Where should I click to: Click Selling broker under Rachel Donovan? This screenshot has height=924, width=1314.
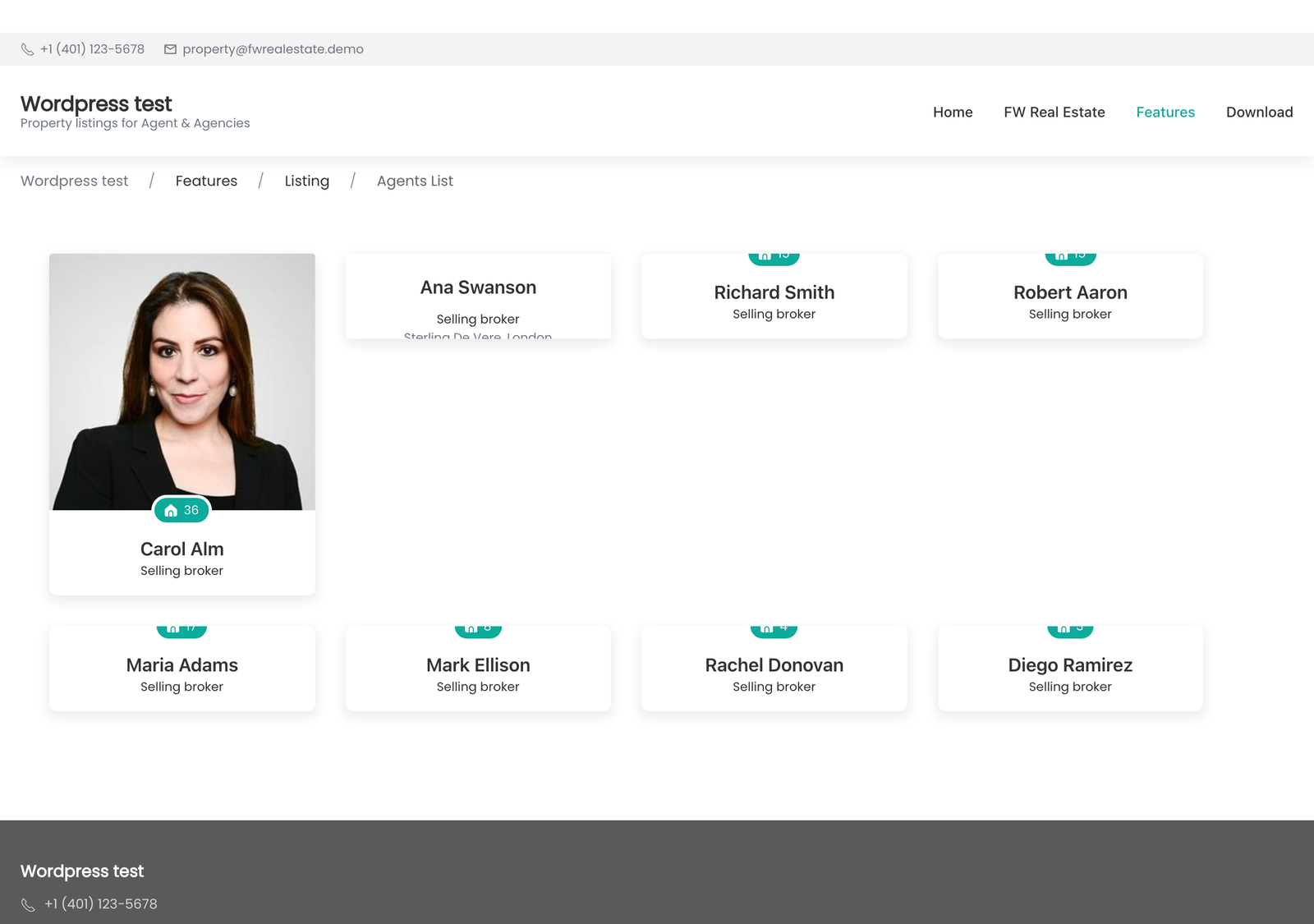774,687
